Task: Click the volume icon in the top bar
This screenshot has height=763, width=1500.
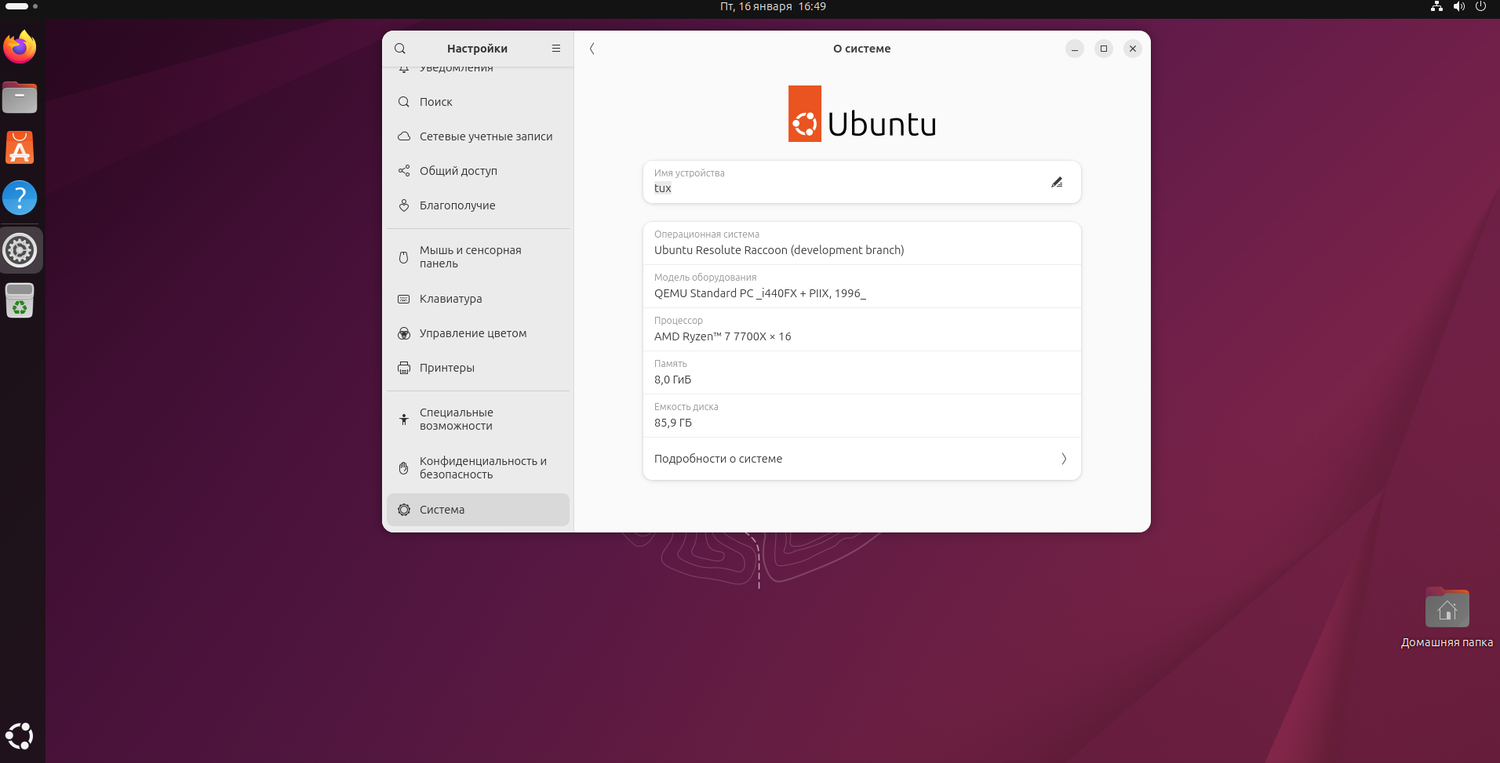Action: (x=1459, y=6)
